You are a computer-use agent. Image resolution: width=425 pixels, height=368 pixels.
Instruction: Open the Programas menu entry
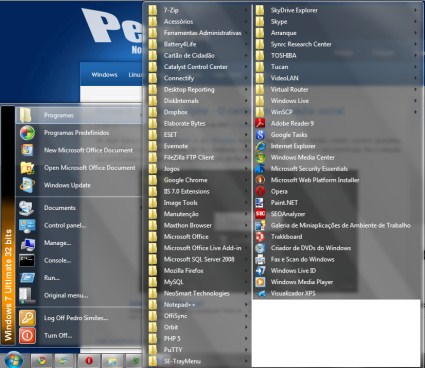point(79,115)
